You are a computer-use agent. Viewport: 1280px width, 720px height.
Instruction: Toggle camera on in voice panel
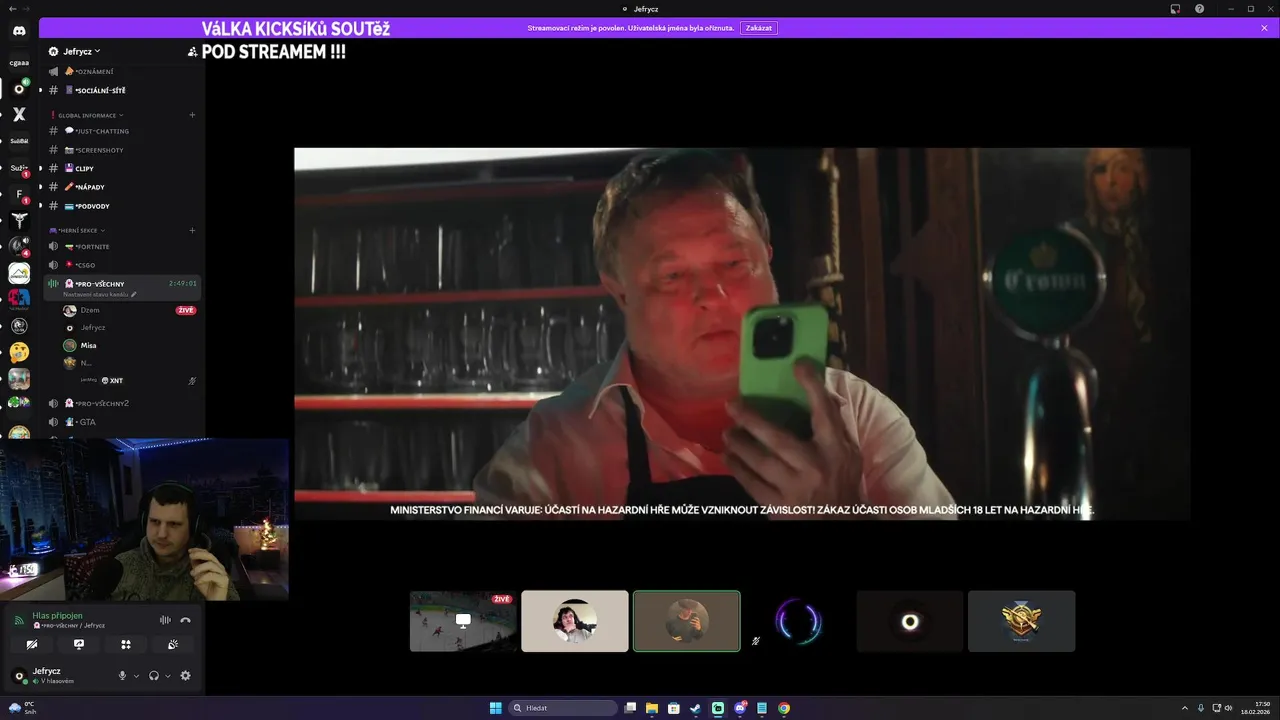tap(32, 645)
